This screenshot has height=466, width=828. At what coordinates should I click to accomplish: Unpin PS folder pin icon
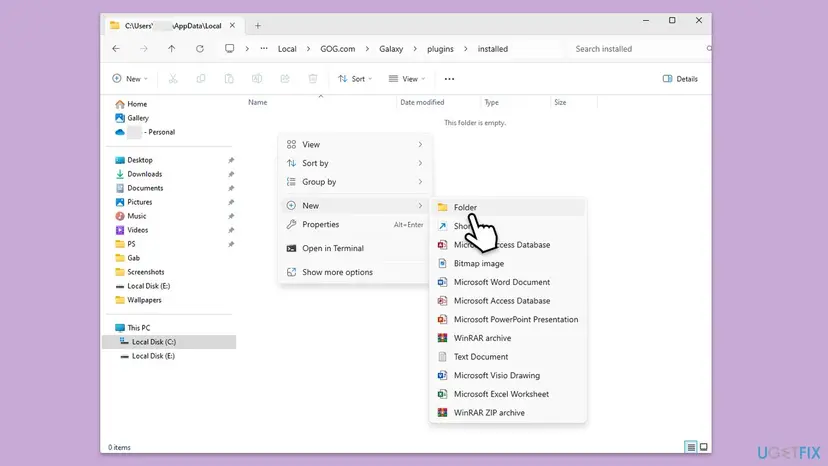[x=231, y=244]
